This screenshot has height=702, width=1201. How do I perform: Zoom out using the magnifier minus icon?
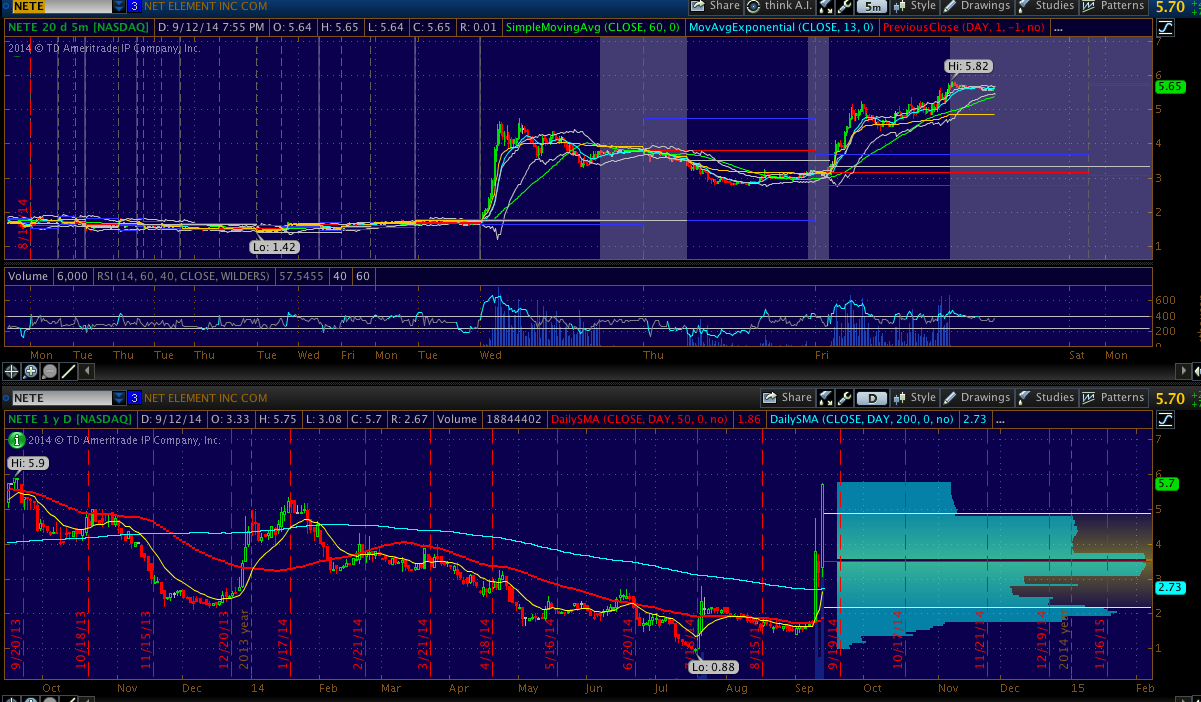coord(50,371)
